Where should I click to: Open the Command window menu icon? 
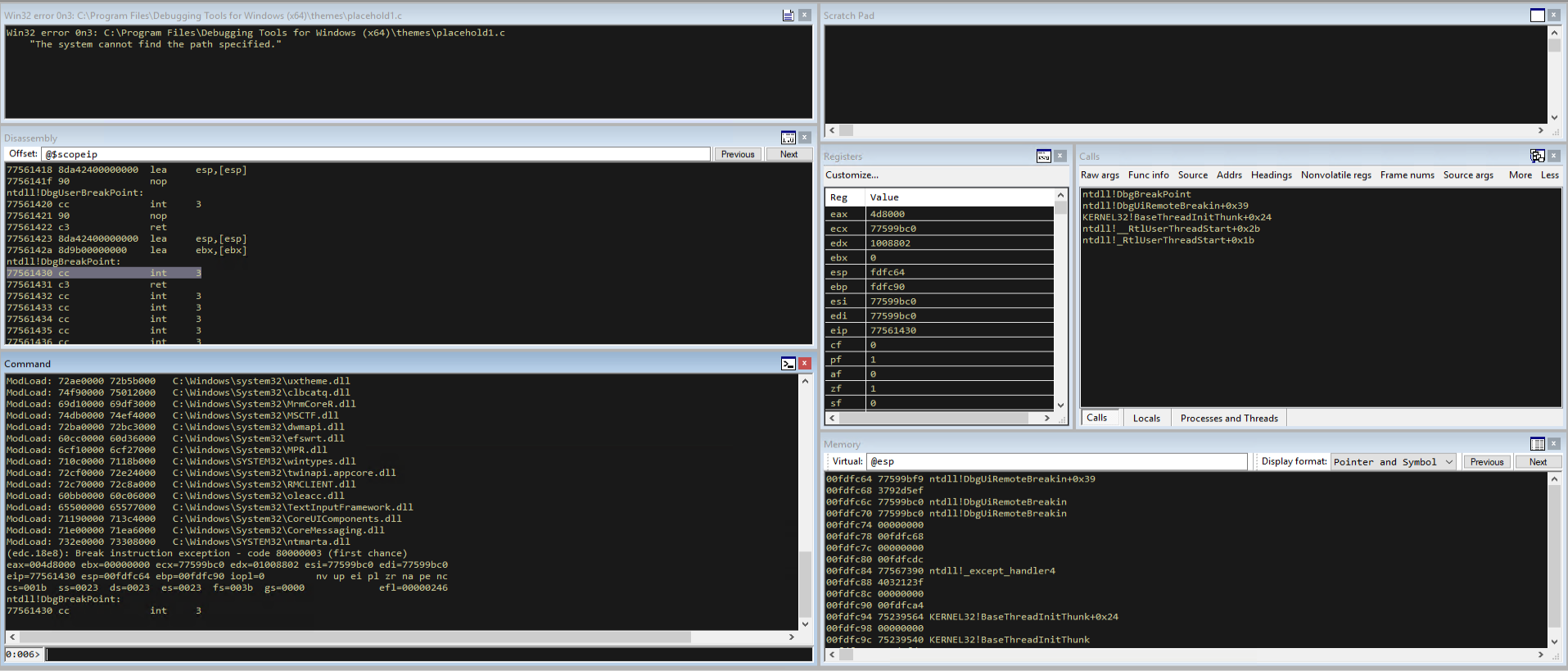coord(789,364)
